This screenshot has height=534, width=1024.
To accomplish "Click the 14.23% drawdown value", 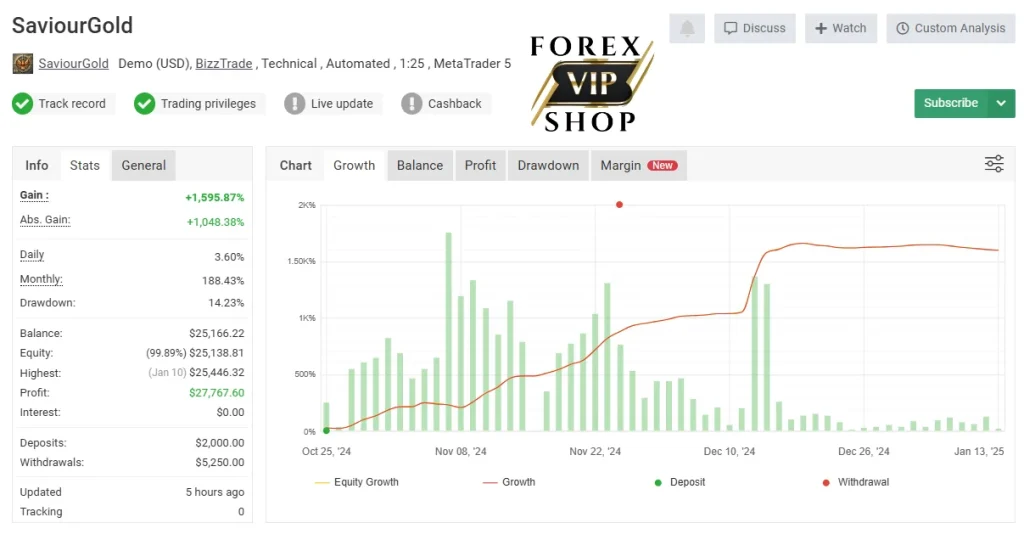I will pyautogui.click(x=226, y=303).
